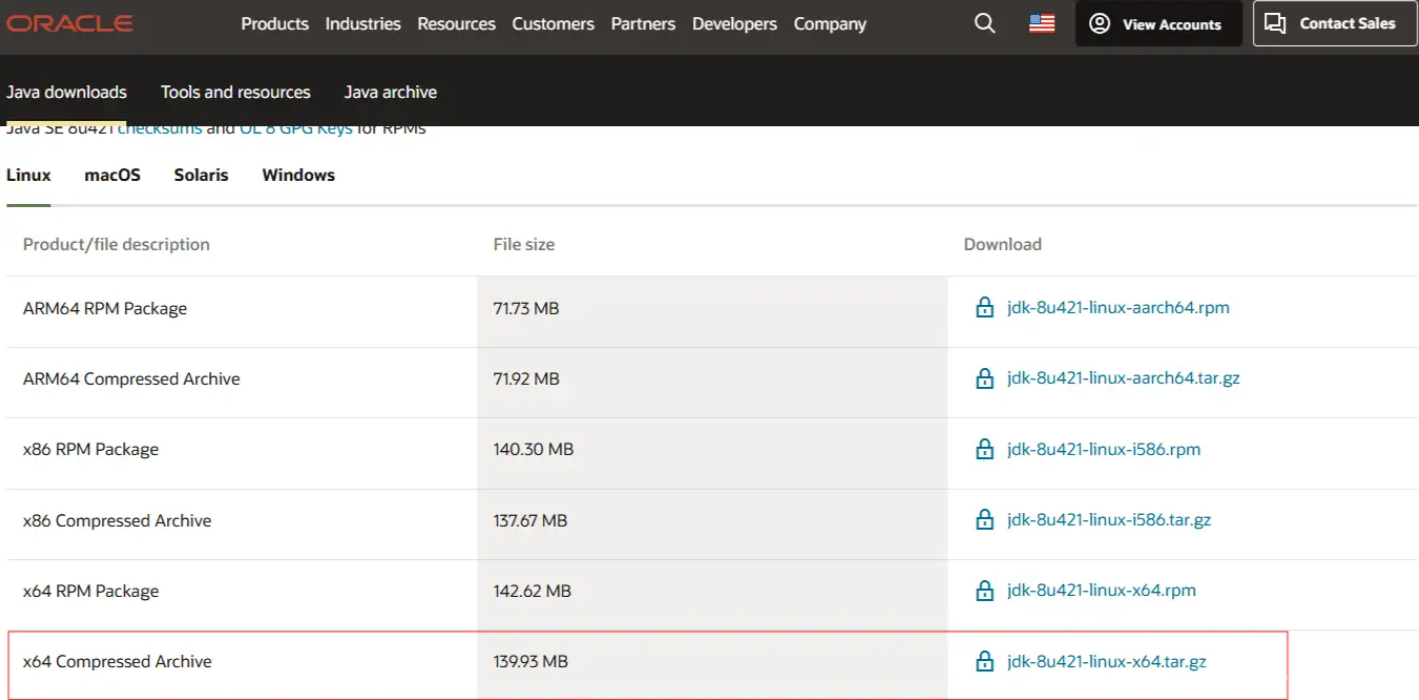Expand the Developers navigation menu

click(x=734, y=24)
